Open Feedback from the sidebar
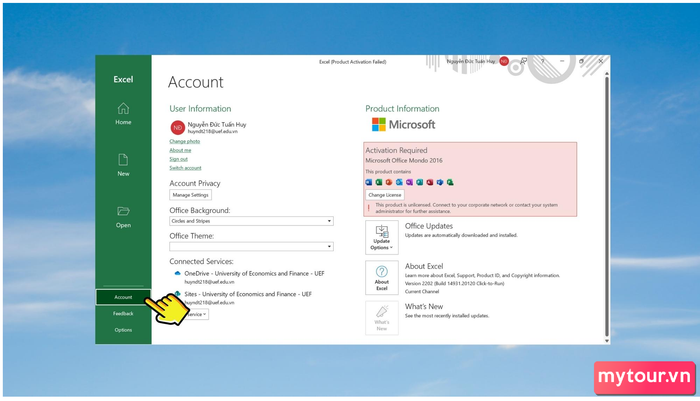Screen dimensions: 700x401 point(123,313)
